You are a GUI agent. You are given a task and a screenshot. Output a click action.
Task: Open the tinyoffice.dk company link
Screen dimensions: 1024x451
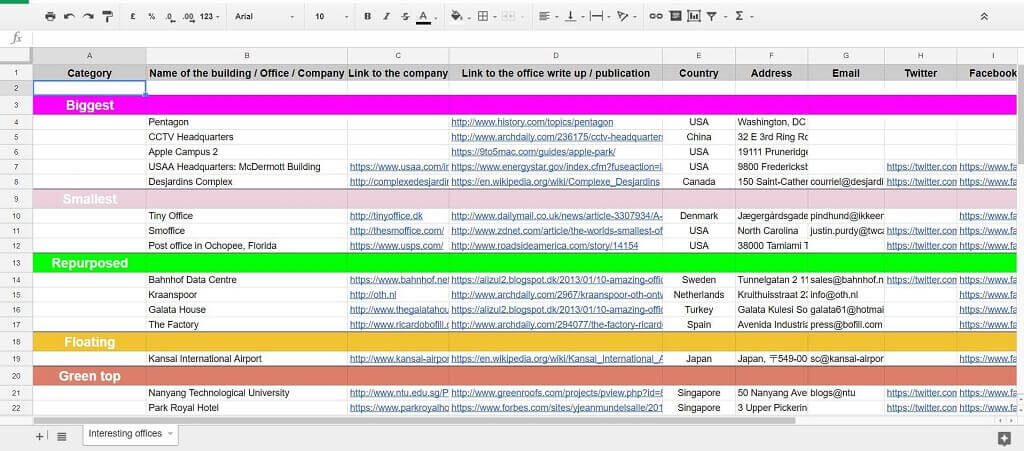tap(372, 216)
